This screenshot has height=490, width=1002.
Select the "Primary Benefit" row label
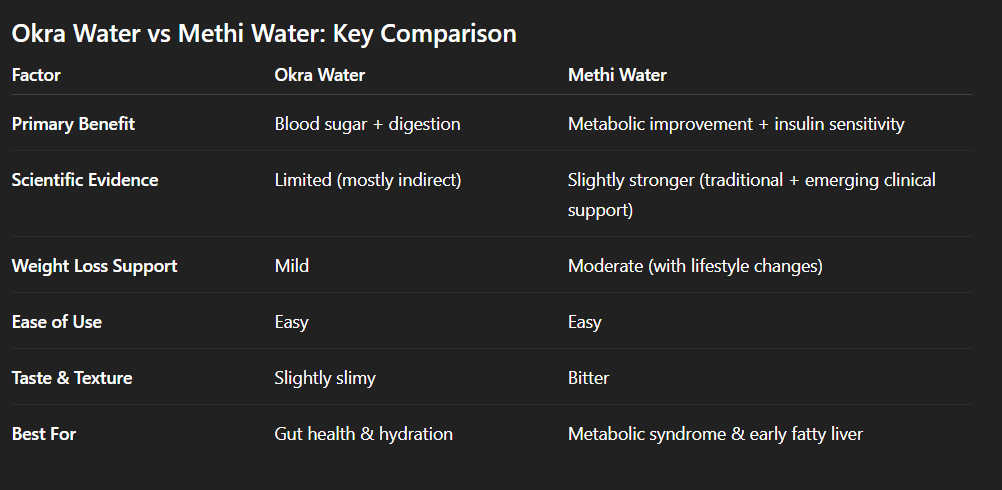[x=73, y=124]
